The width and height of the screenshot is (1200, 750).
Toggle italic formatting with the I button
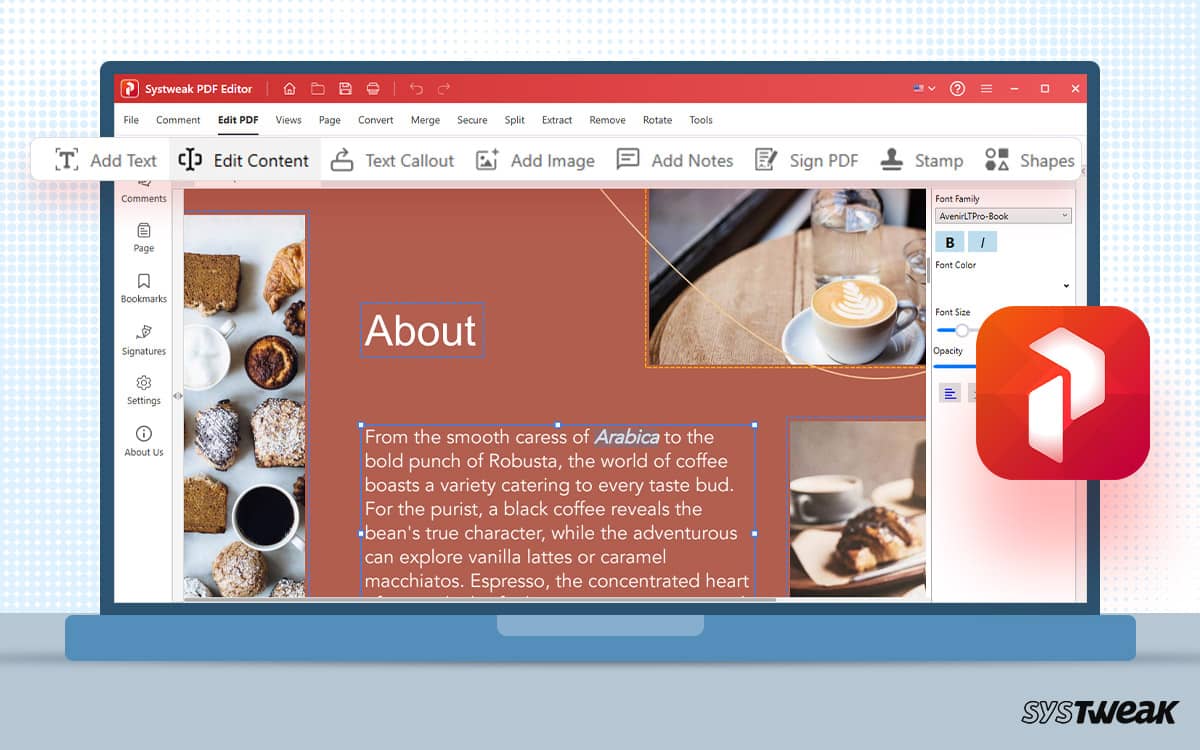(x=981, y=241)
